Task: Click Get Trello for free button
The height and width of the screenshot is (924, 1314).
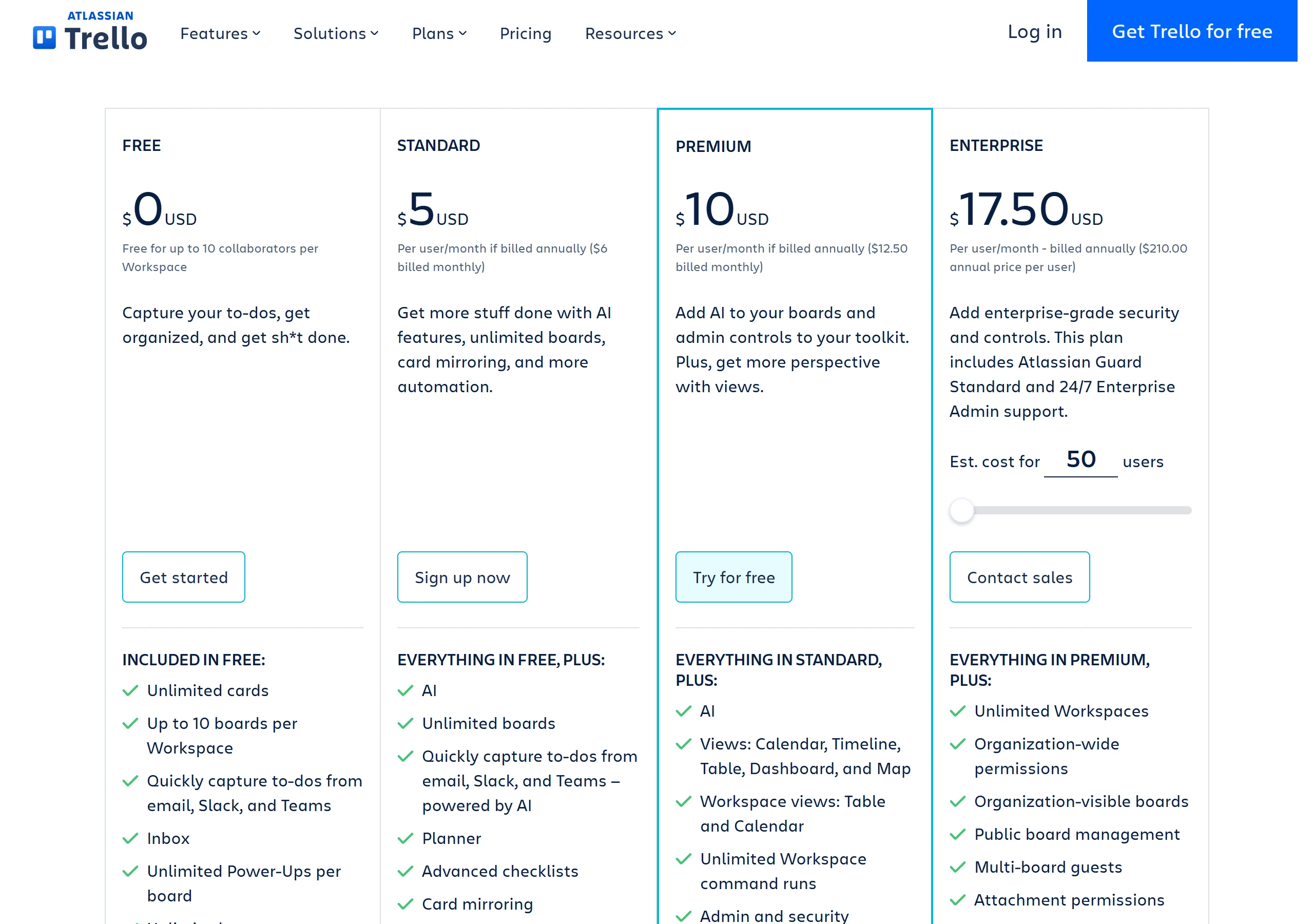Action: (1191, 31)
